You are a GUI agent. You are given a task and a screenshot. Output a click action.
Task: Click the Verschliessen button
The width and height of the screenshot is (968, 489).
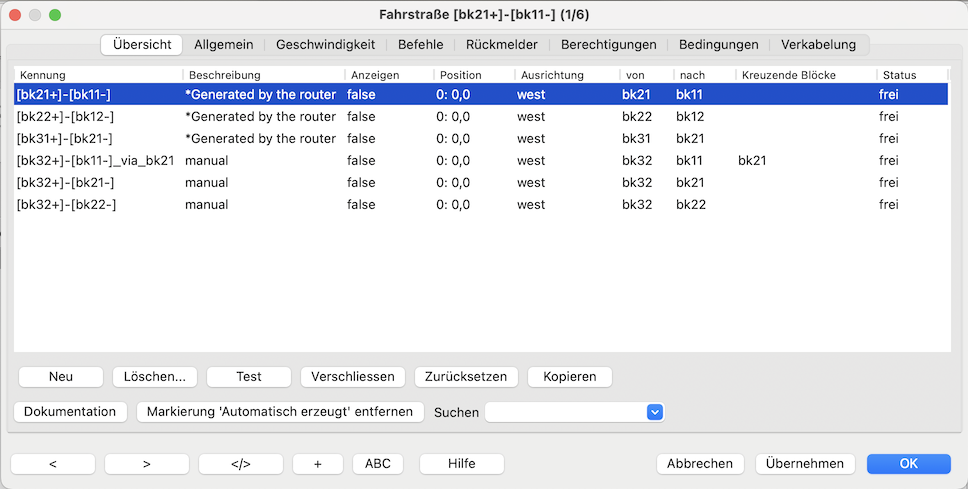click(x=353, y=377)
